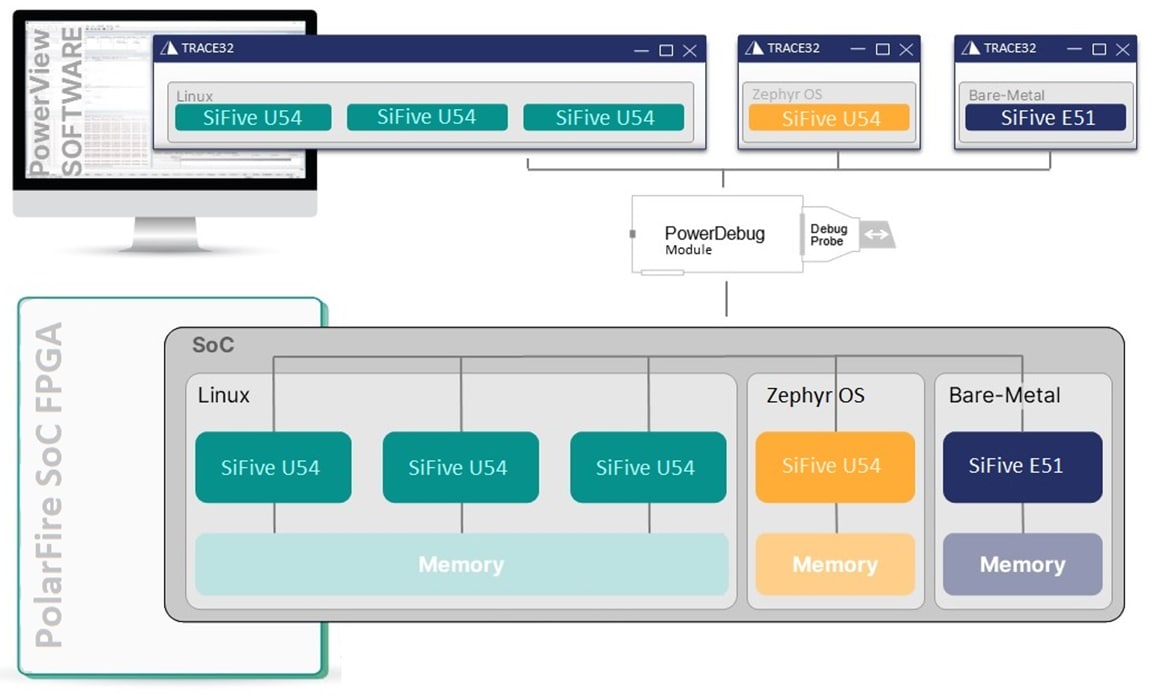This screenshot has height=699, width=1154.
Task: Click the 'Linux' label in the SoC block
Action: (x=224, y=395)
